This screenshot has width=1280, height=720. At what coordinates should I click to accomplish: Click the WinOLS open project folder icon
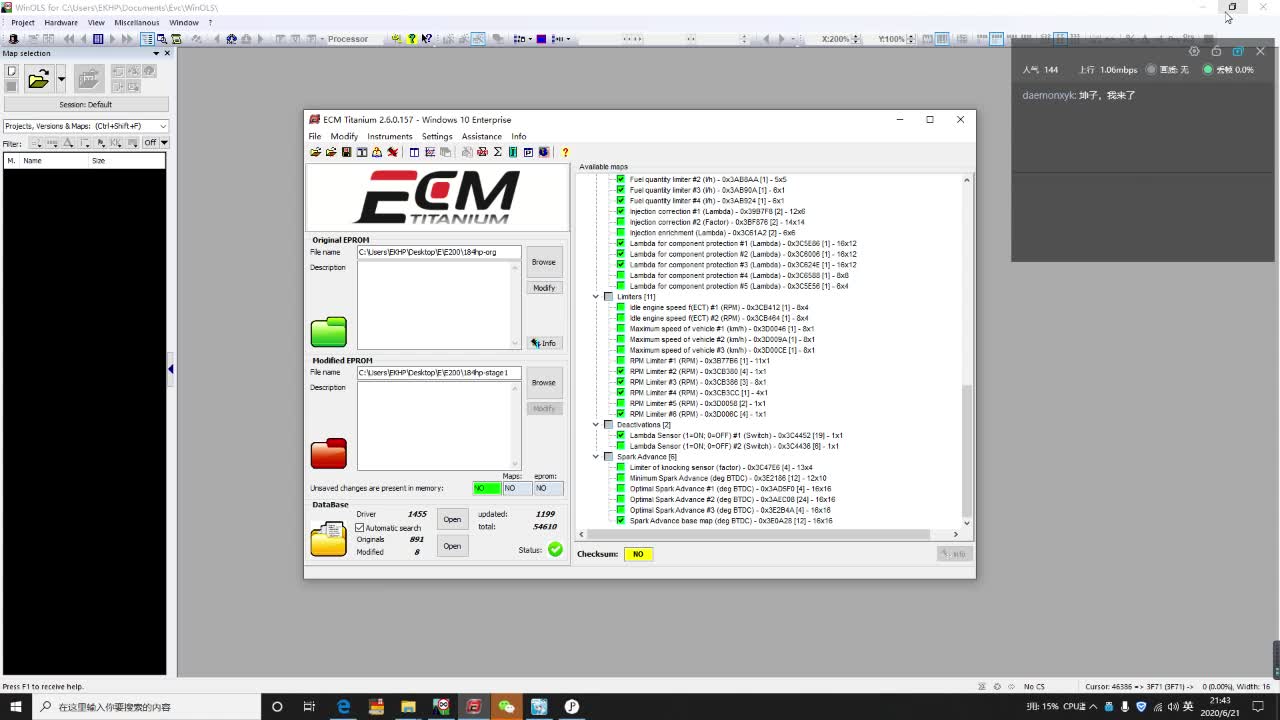(x=38, y=79)
